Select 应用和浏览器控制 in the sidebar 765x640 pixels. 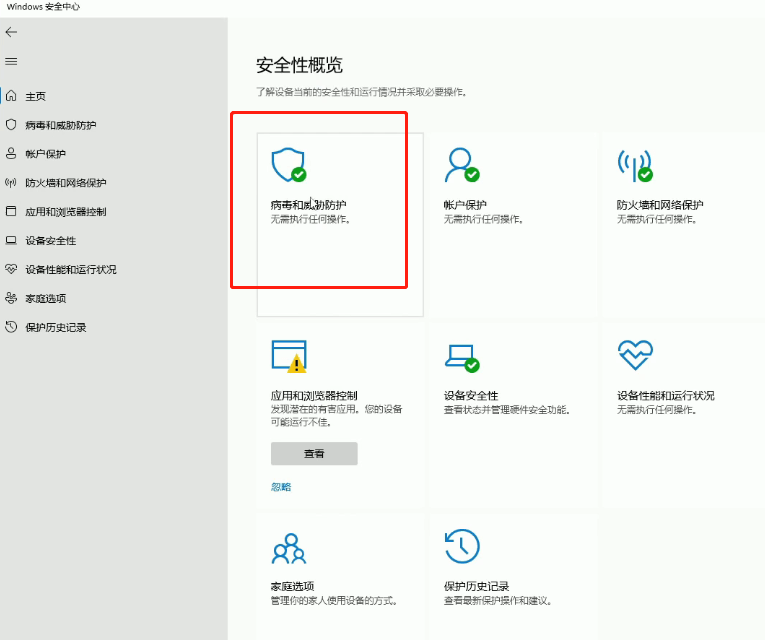point(66,212)
